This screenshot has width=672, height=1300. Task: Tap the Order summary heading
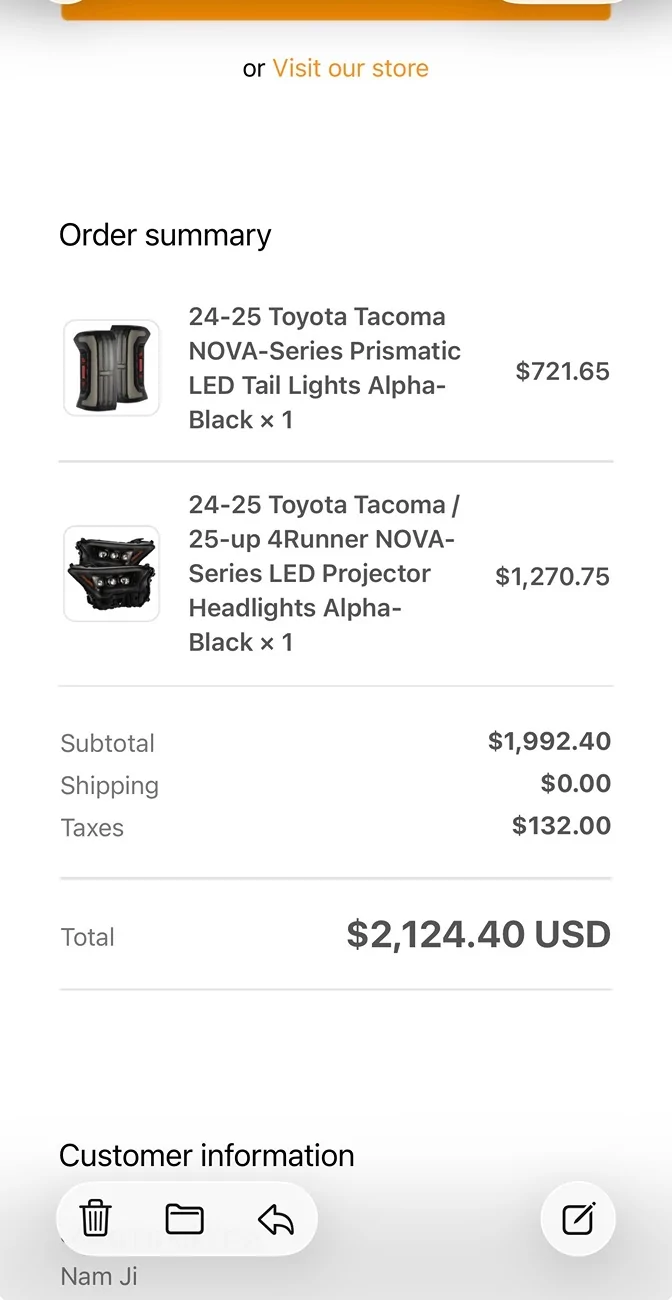click(x=165, y=235)
